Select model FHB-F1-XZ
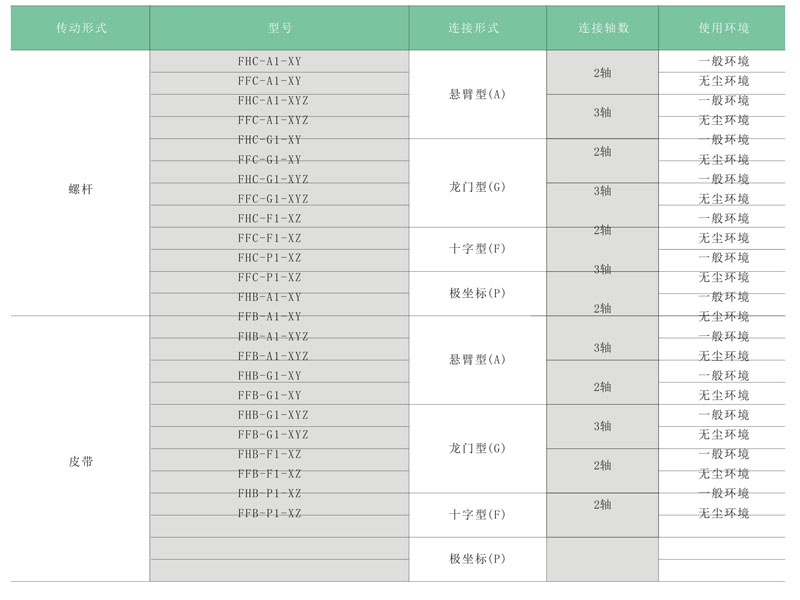Screen dimensions: 800x600 click(x=269, y=454)
